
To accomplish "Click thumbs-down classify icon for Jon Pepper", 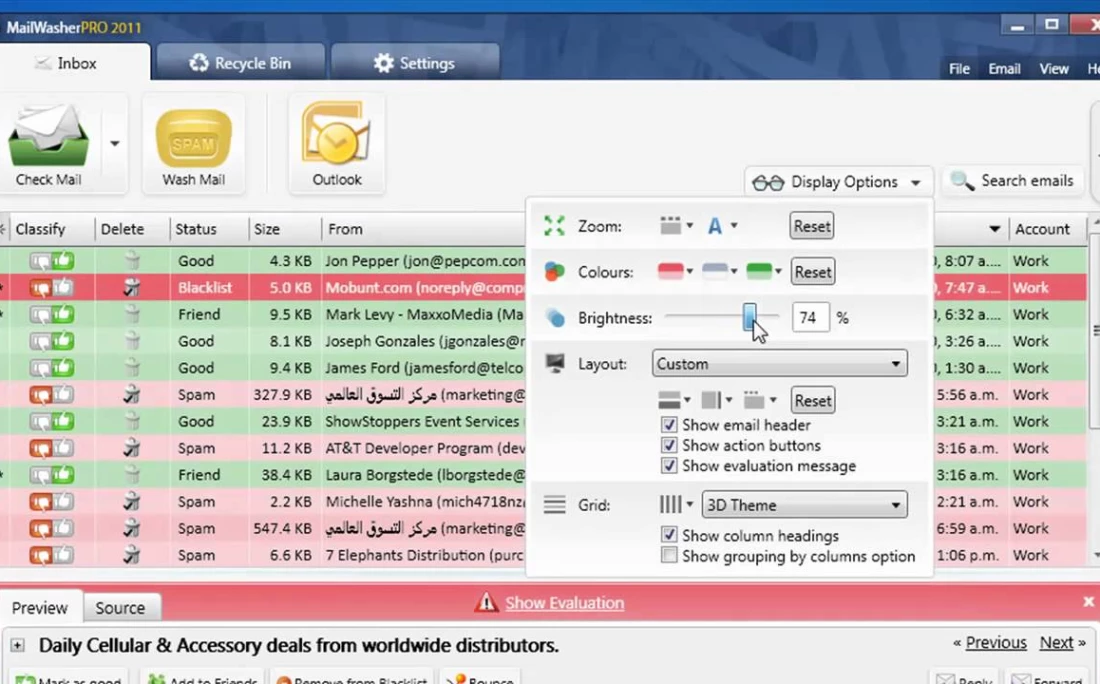I will coord(40,261).
